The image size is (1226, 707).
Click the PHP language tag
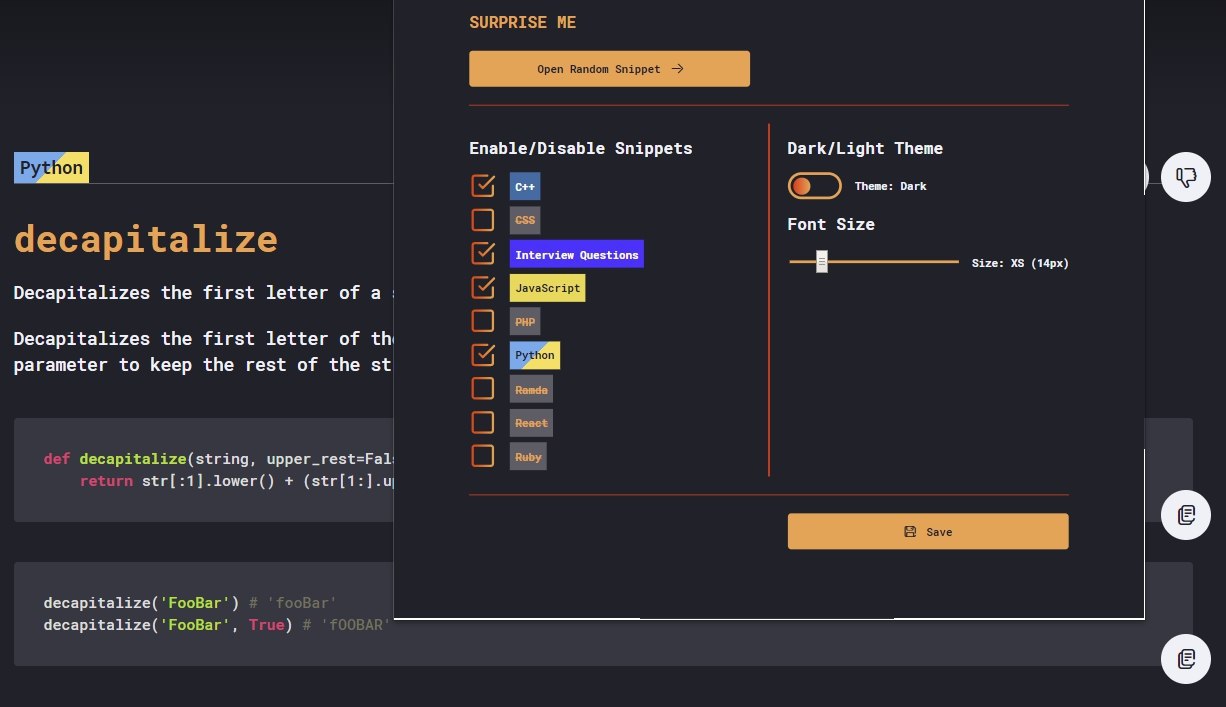click(525, 322)
